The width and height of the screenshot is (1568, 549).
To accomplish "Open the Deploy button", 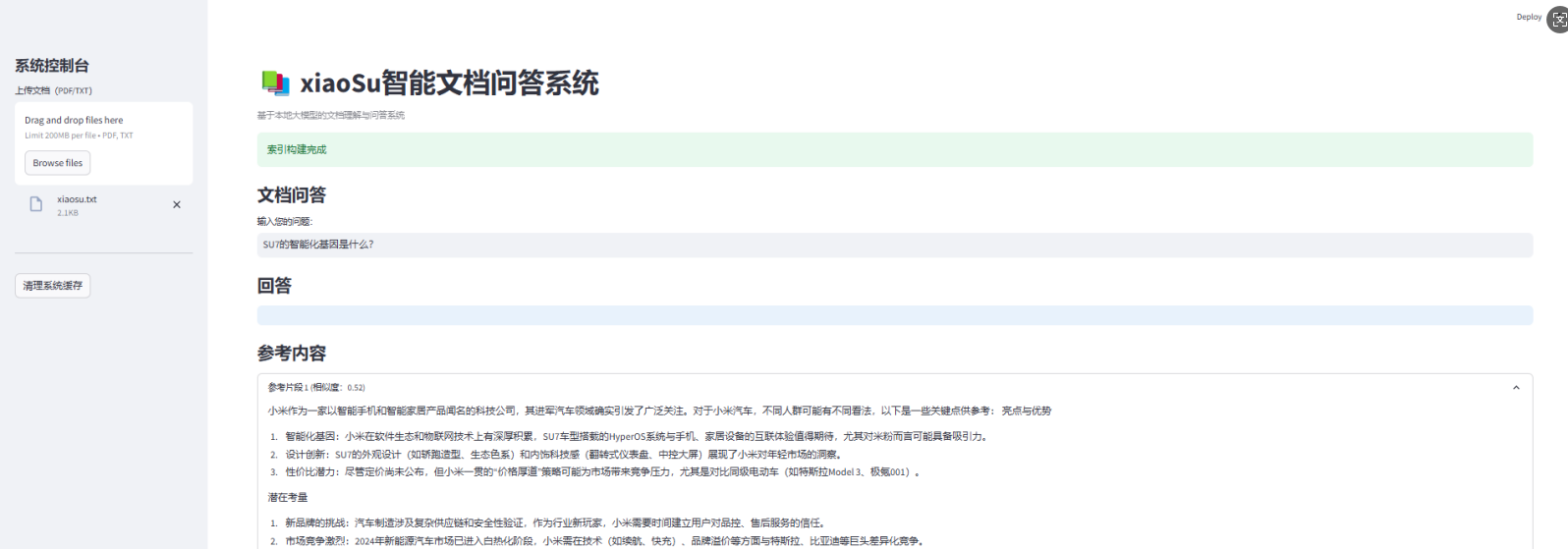I will (1529, 17).
